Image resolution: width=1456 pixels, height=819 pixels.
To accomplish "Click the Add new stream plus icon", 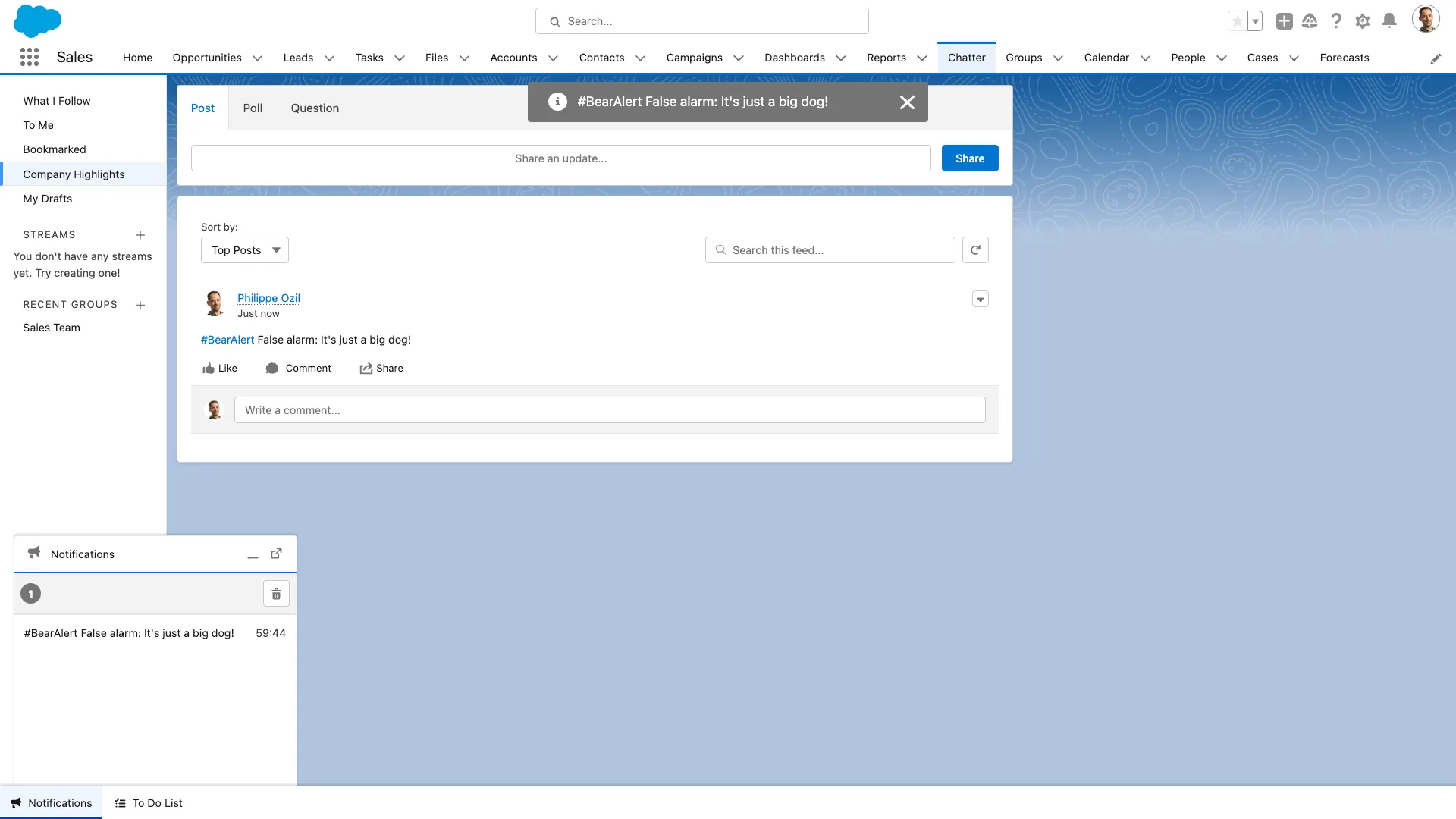I will (140, 234).
